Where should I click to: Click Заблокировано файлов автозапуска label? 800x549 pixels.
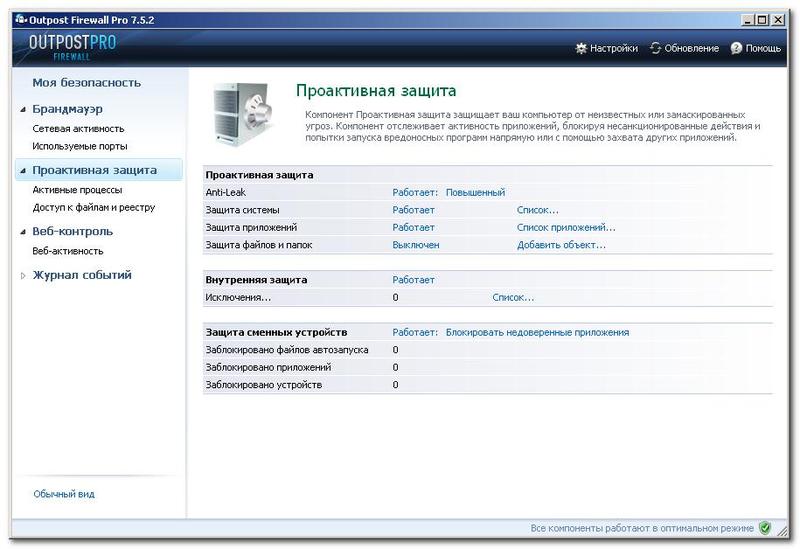287,350
